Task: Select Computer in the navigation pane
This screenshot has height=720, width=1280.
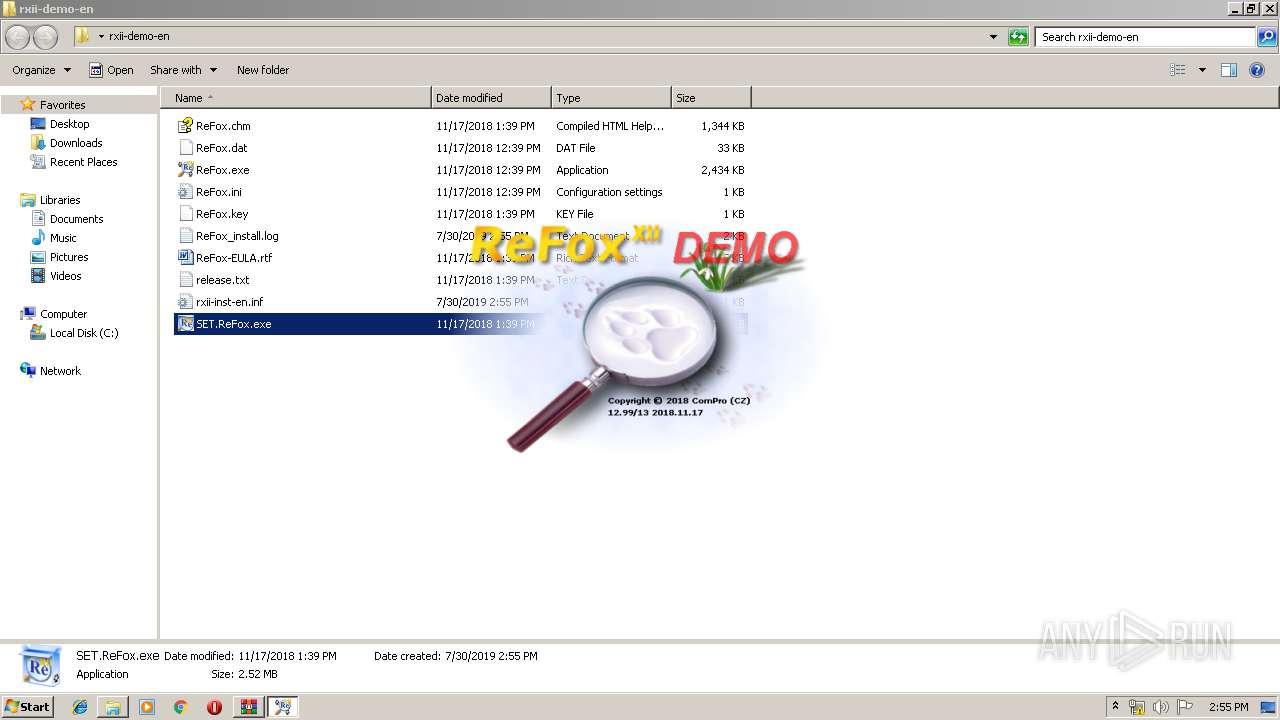Action: 63,314
